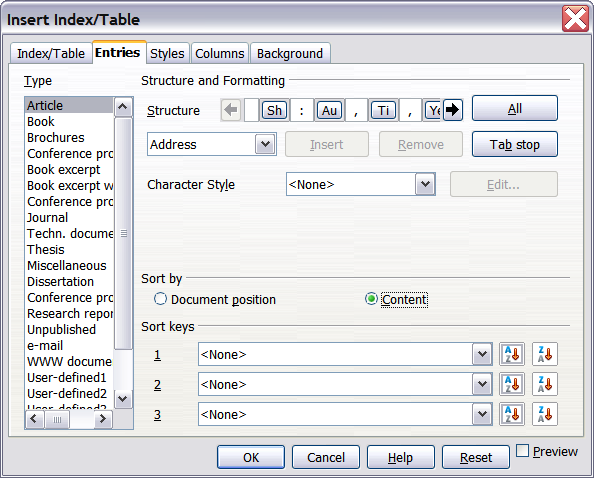Click Type list scroll down arrow

coord(123,398)
